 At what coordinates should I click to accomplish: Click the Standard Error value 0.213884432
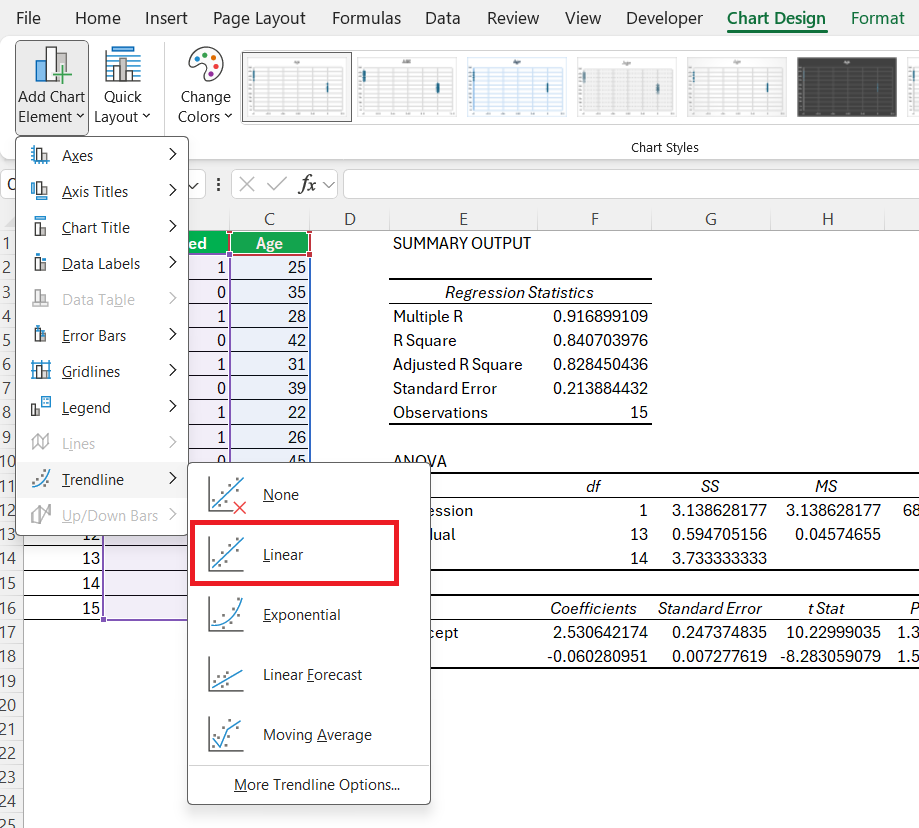600,389
